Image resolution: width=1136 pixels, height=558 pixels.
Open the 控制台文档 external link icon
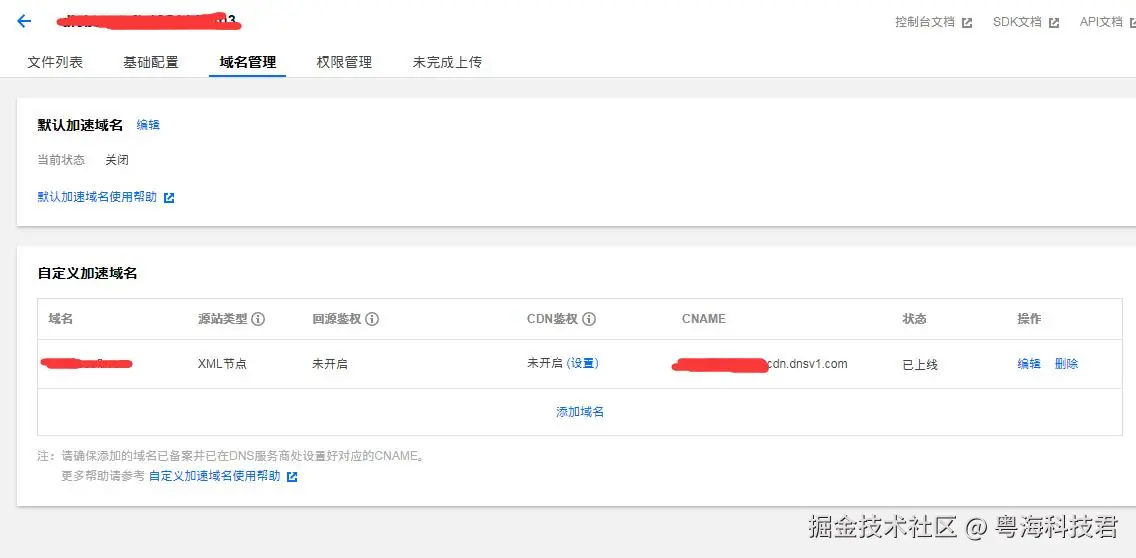tap(967, 22)
